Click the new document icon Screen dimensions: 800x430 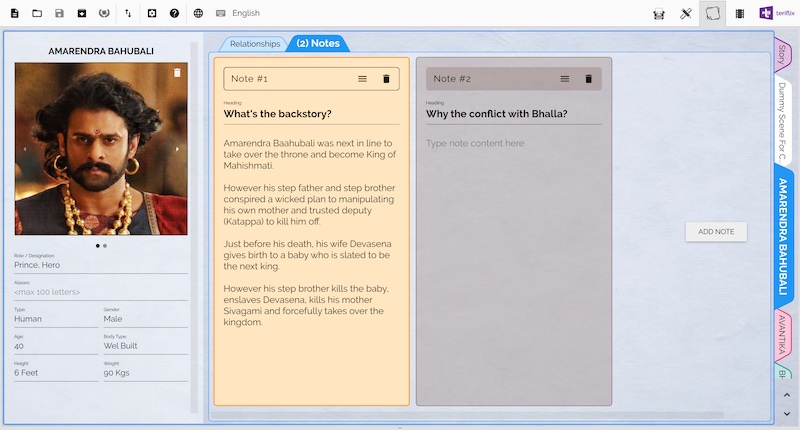coord(15,13)
